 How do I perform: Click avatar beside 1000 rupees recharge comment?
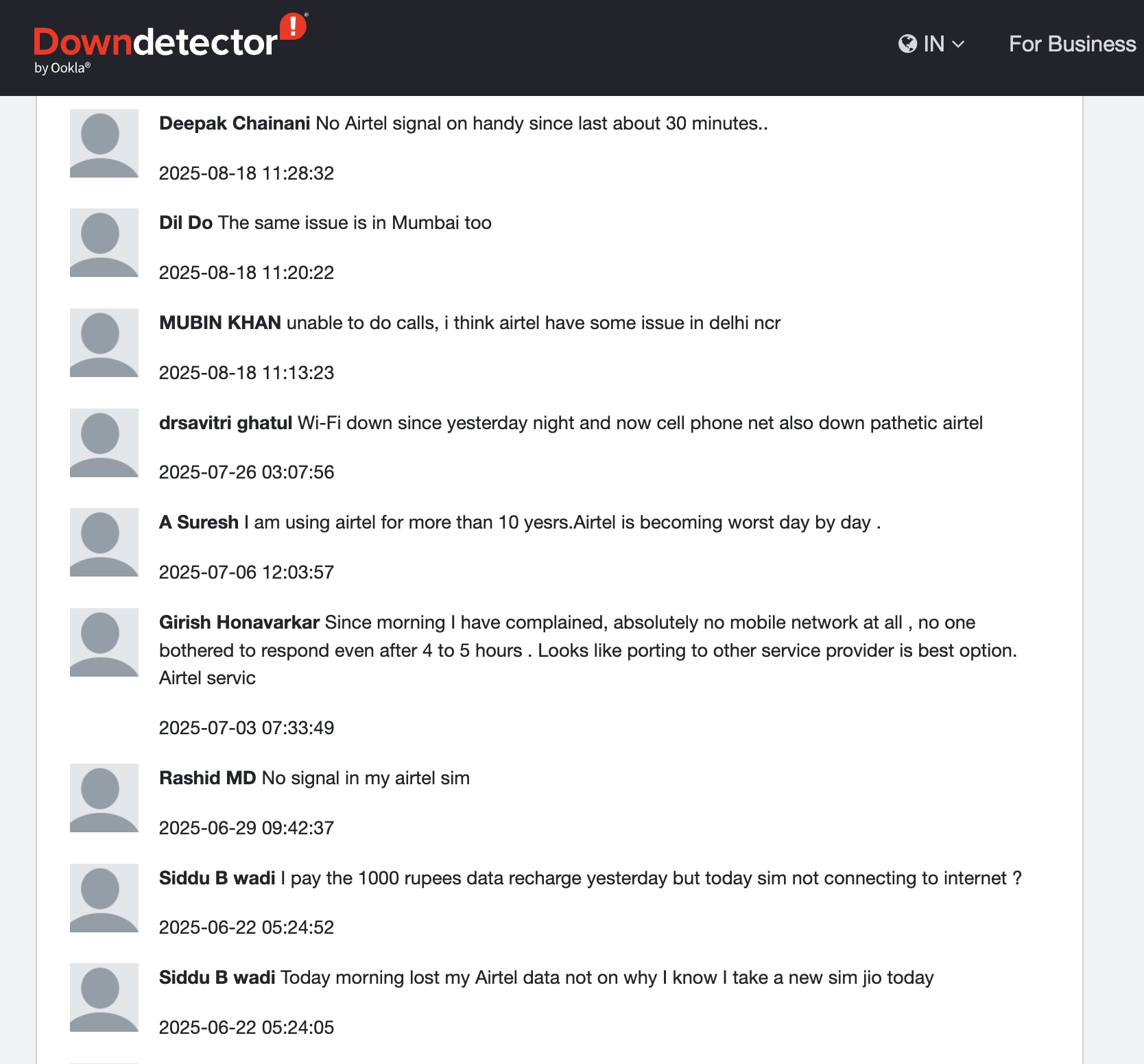tap(104, 898)
